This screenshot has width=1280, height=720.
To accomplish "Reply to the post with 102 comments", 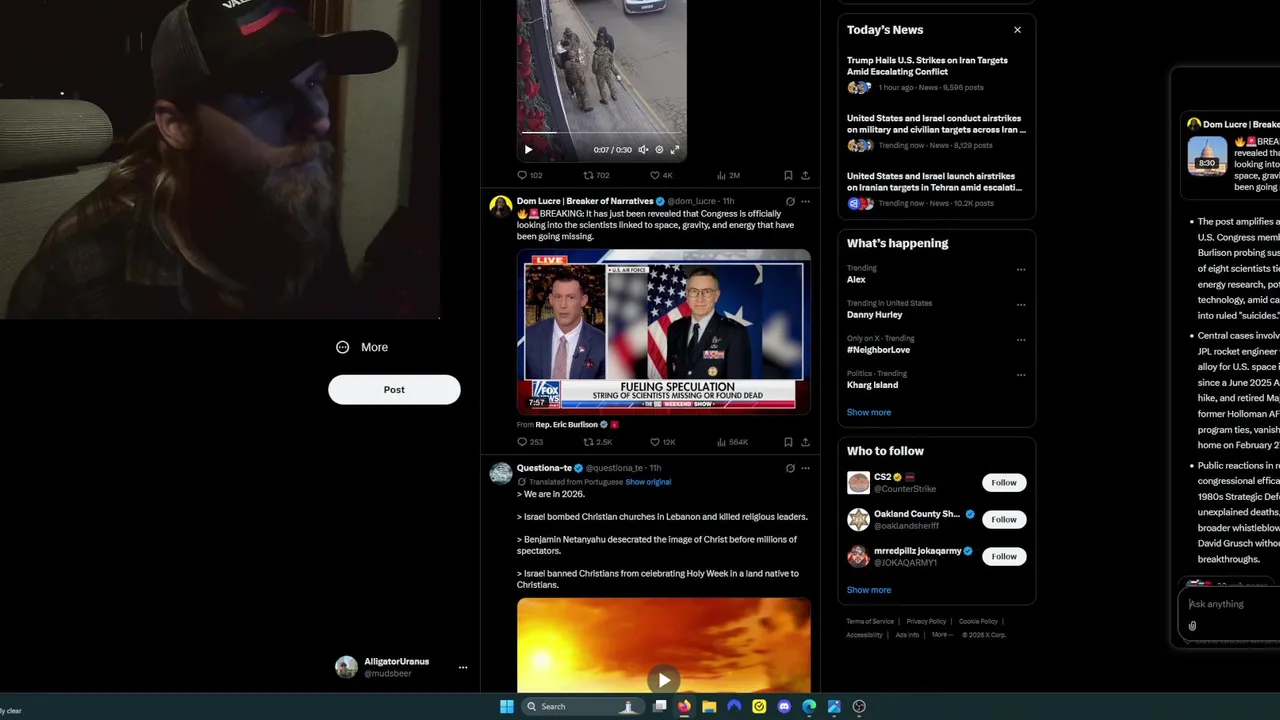I will pyautogui.click(x=529, y=175).
